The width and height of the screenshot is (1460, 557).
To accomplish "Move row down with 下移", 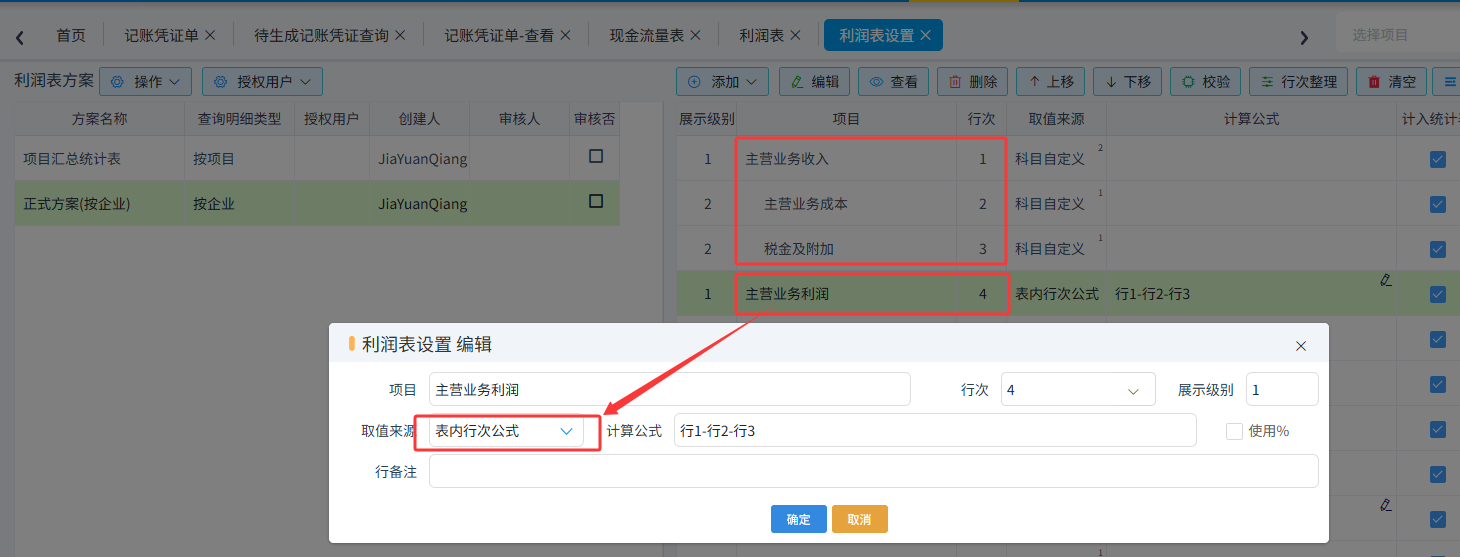I will [x=1128, y=81].
